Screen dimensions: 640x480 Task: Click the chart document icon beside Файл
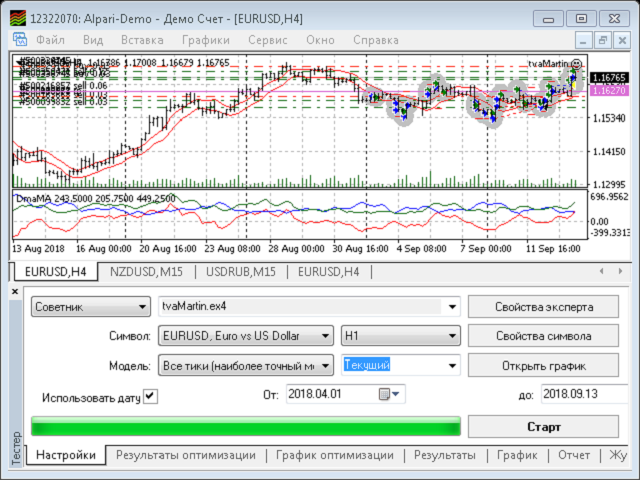20,40
